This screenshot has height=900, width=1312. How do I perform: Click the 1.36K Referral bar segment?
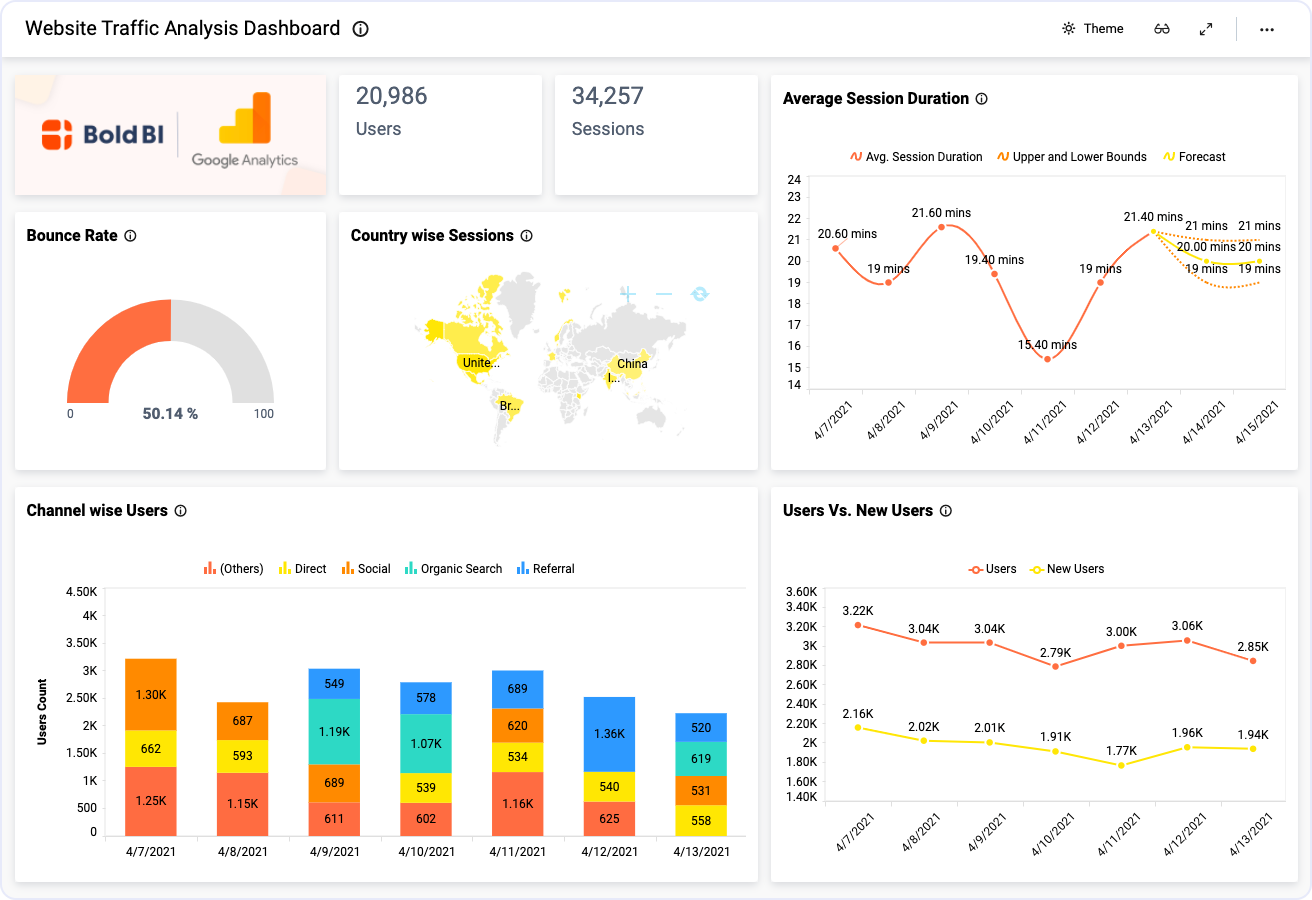coord(609,734)
